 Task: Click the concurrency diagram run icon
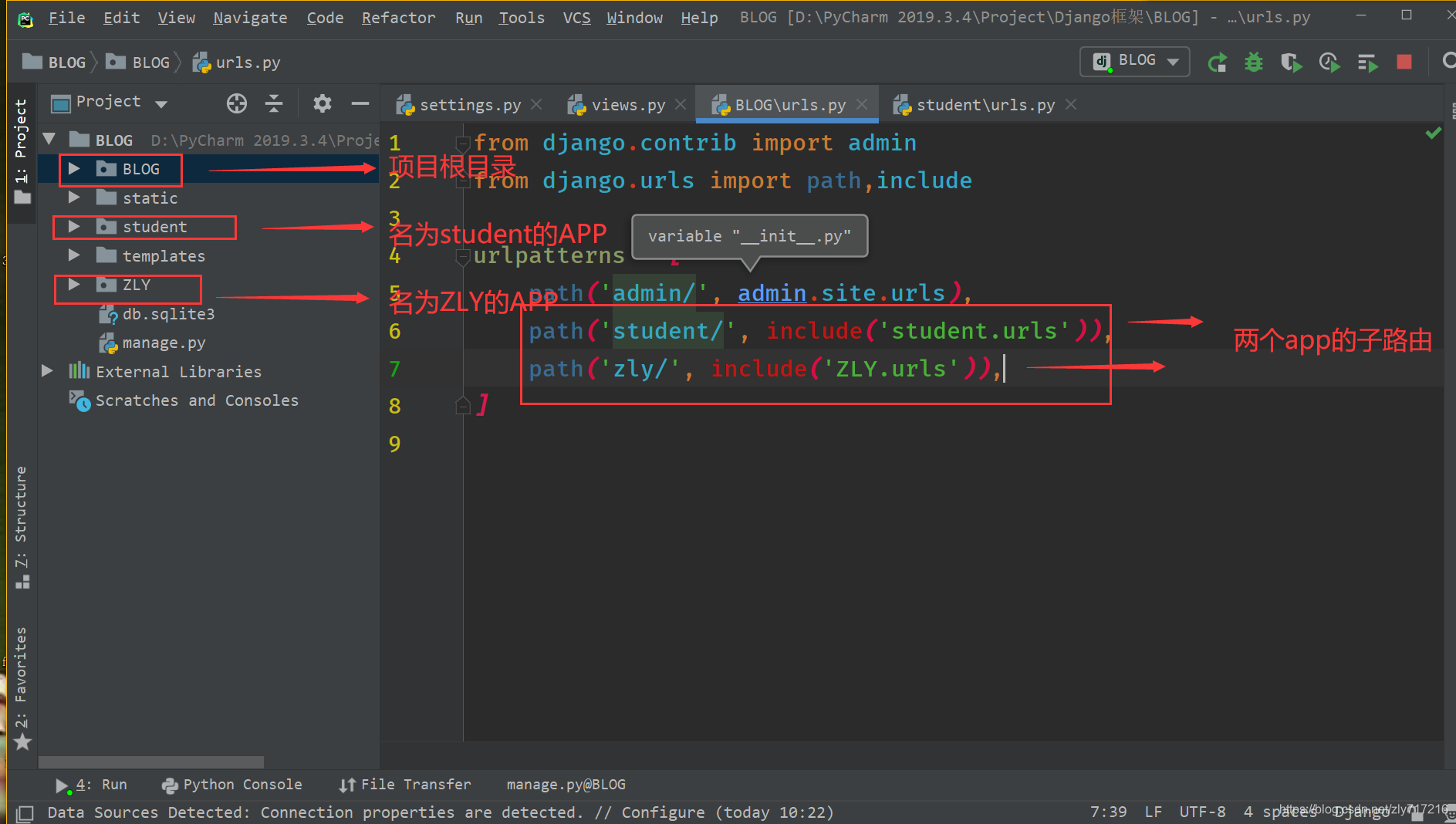coord(1367,62)
